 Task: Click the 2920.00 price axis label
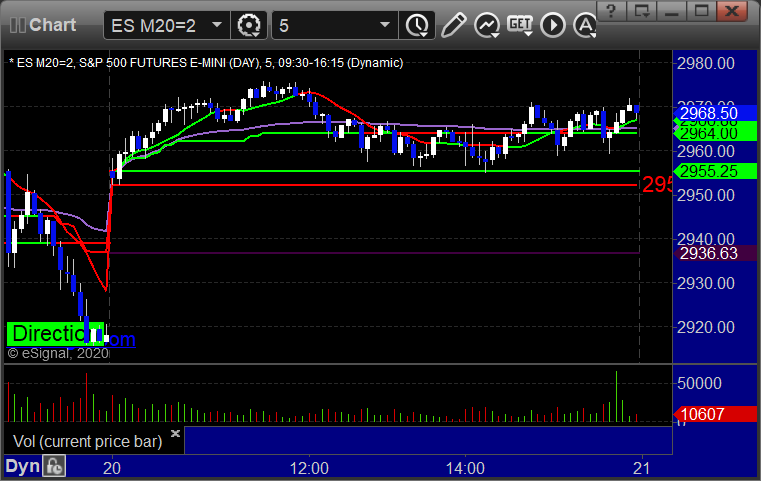tap(706, 327)
